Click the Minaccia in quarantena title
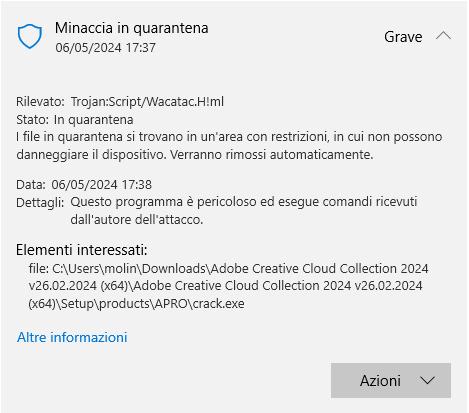Viewport: 469px width, 413px height. [x=132, y=28]
